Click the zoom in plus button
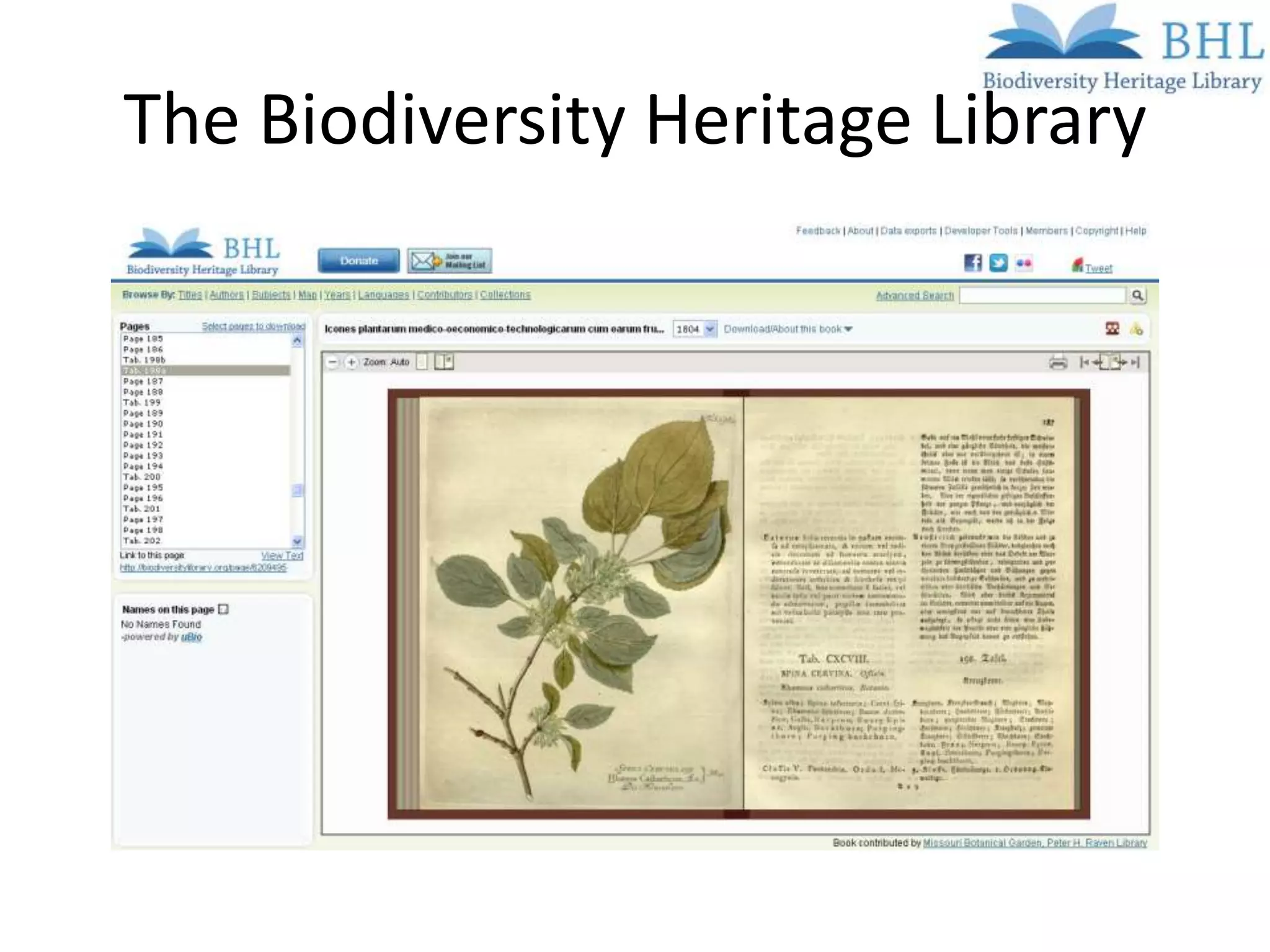This screenshot has width=1270, height=952. [x=351, y=362]
